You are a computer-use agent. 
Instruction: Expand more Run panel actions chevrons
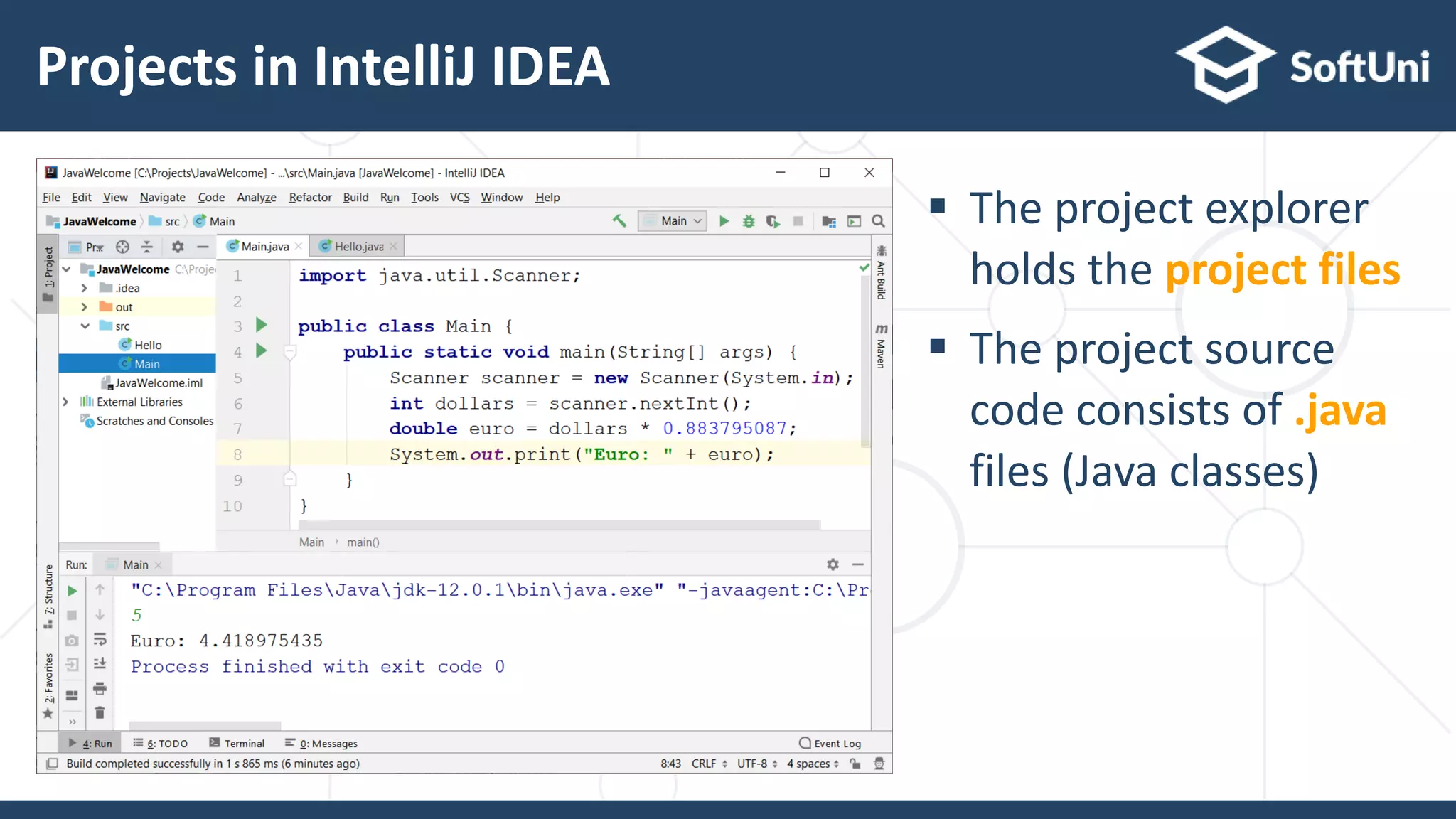(x=72, y=722)
